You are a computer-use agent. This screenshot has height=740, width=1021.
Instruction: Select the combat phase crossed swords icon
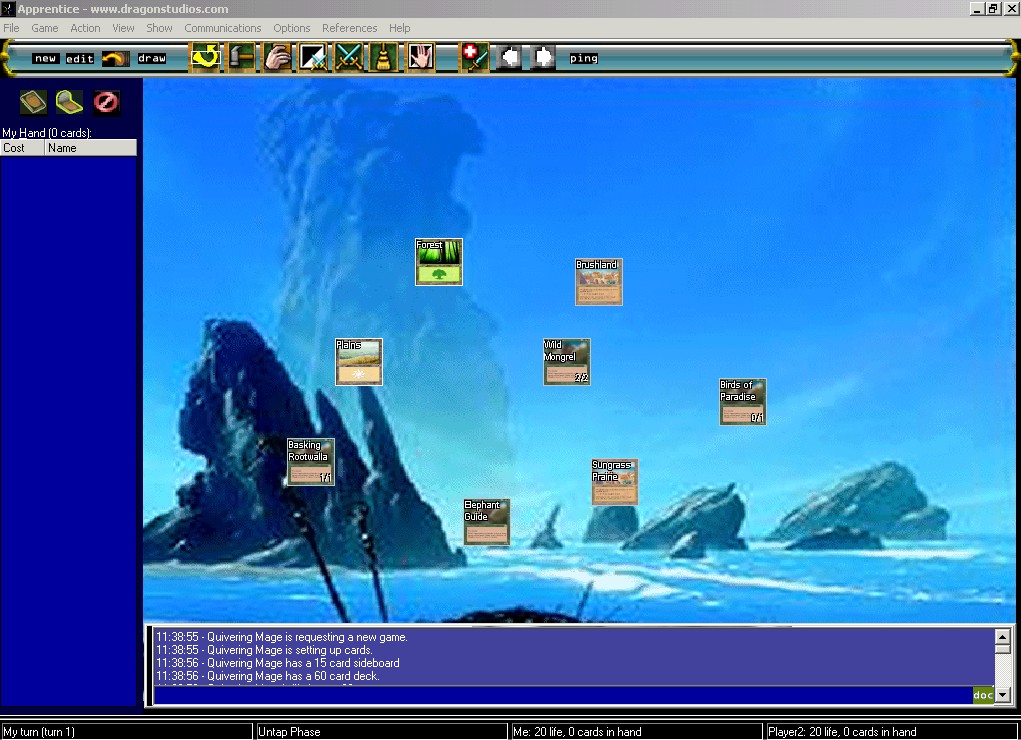(350, 57)
